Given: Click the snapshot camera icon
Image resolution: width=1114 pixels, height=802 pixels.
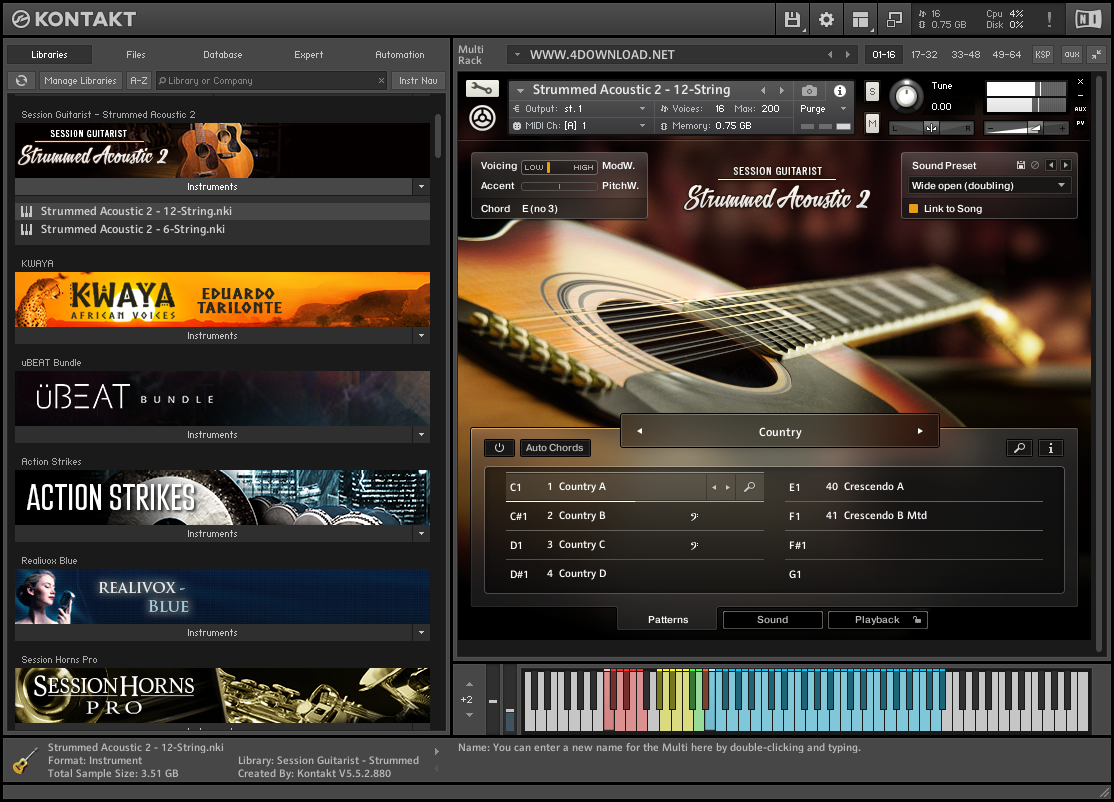Looking at the screenshot, I should click(x=809, y=91).
